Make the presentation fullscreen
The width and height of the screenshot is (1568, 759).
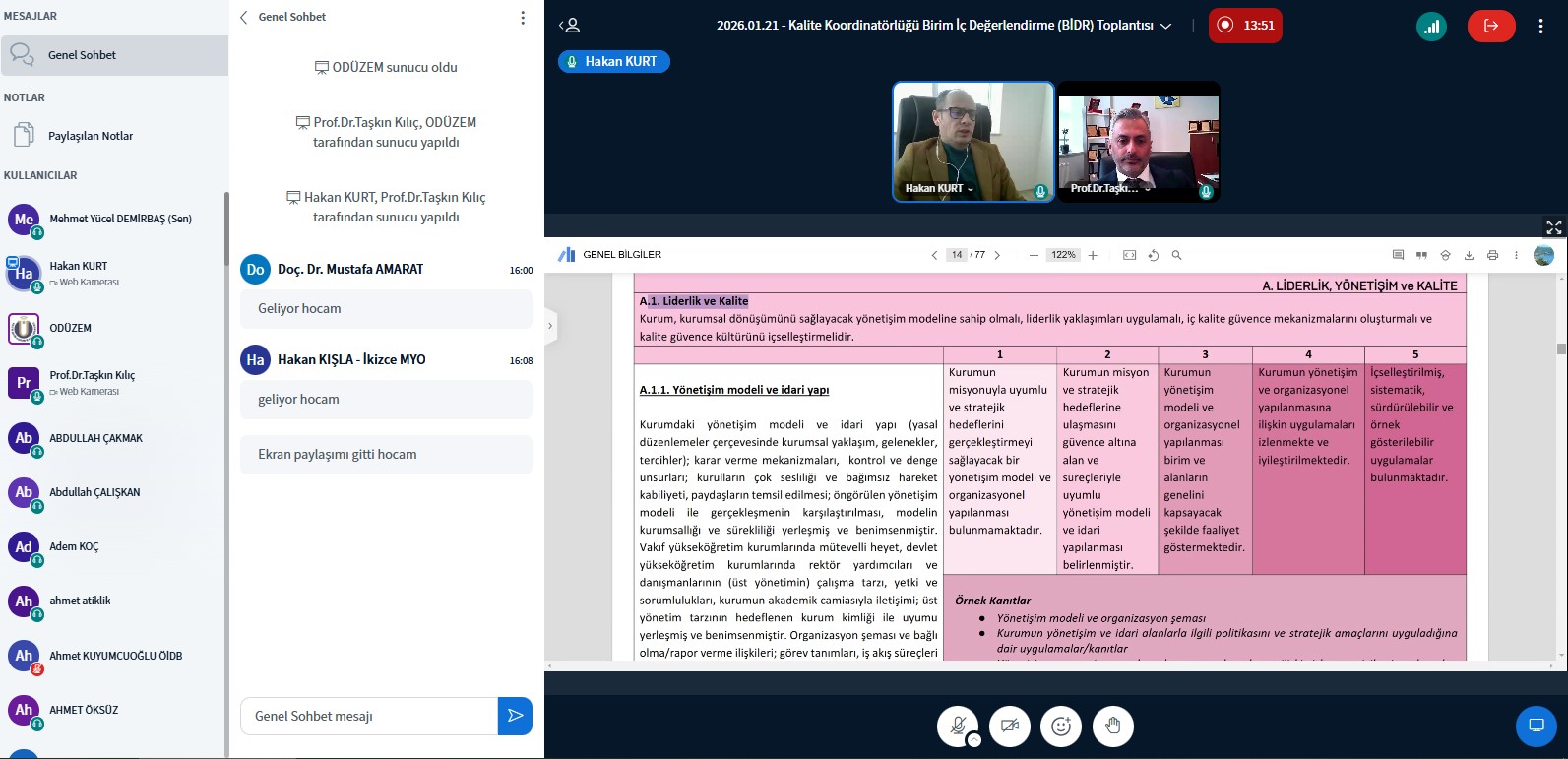[x=1553, y=227]
